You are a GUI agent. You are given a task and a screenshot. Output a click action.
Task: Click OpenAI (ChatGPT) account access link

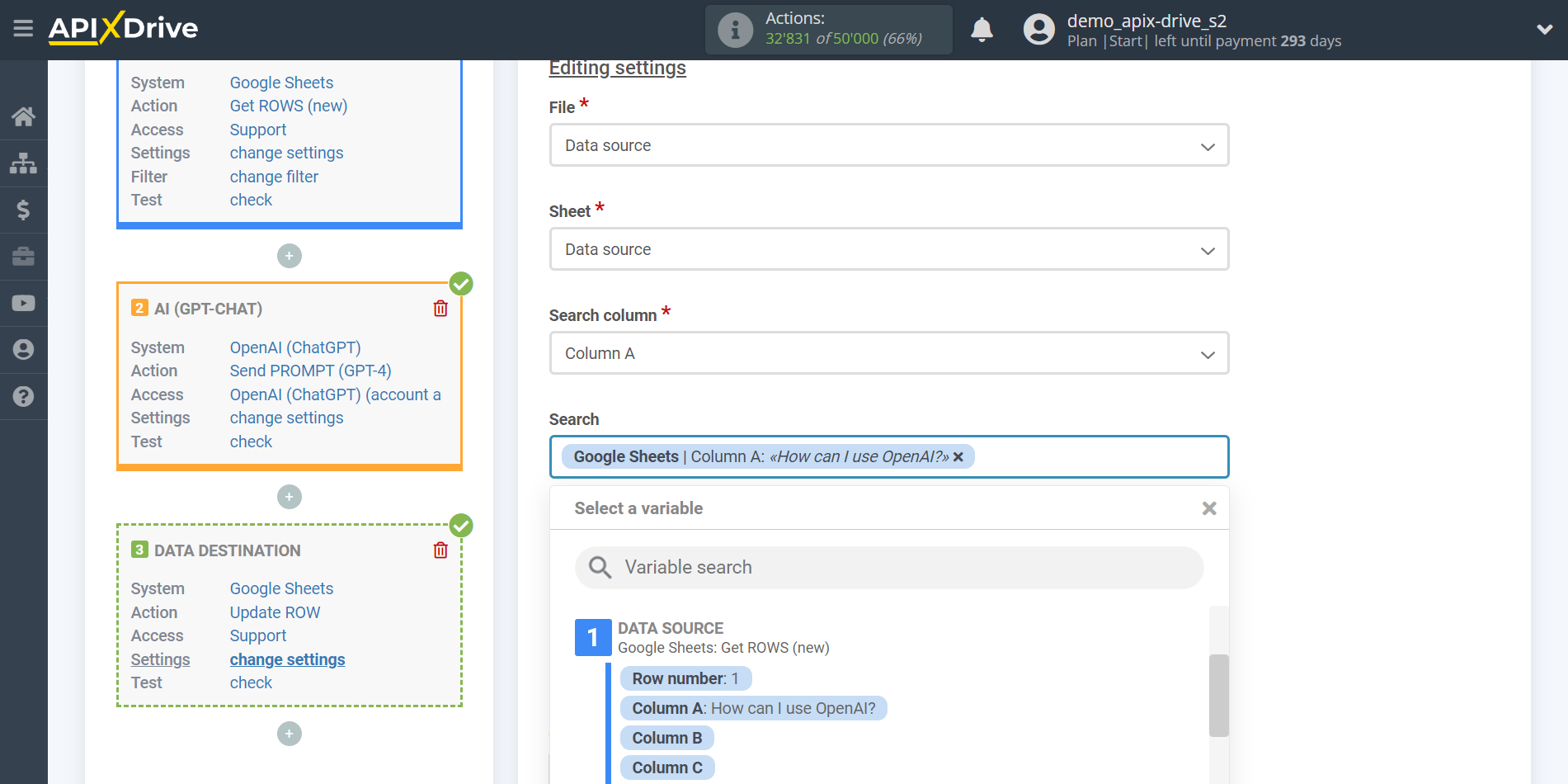(x=336, y=394)
